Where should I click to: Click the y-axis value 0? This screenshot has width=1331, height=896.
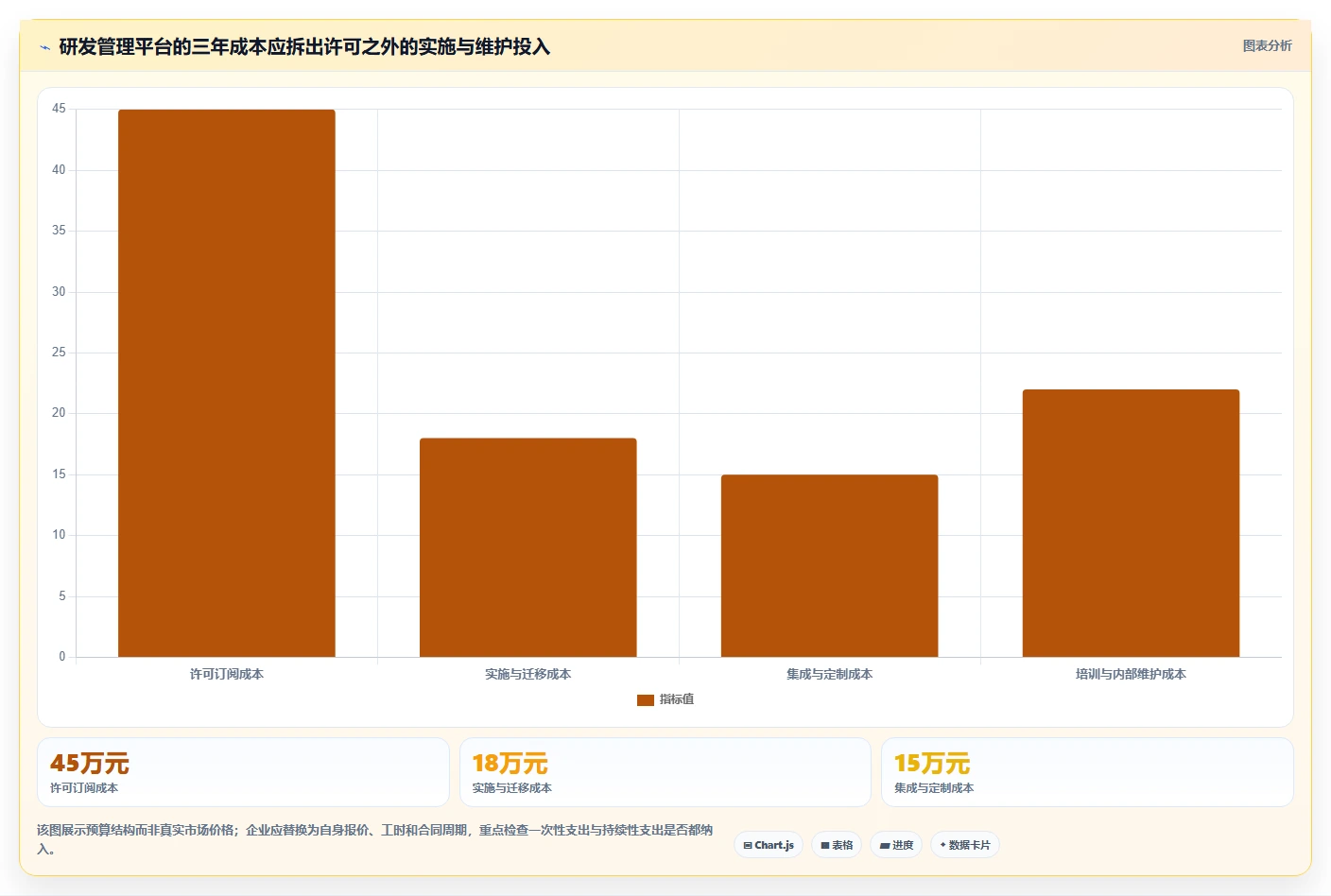pos(62,657)
